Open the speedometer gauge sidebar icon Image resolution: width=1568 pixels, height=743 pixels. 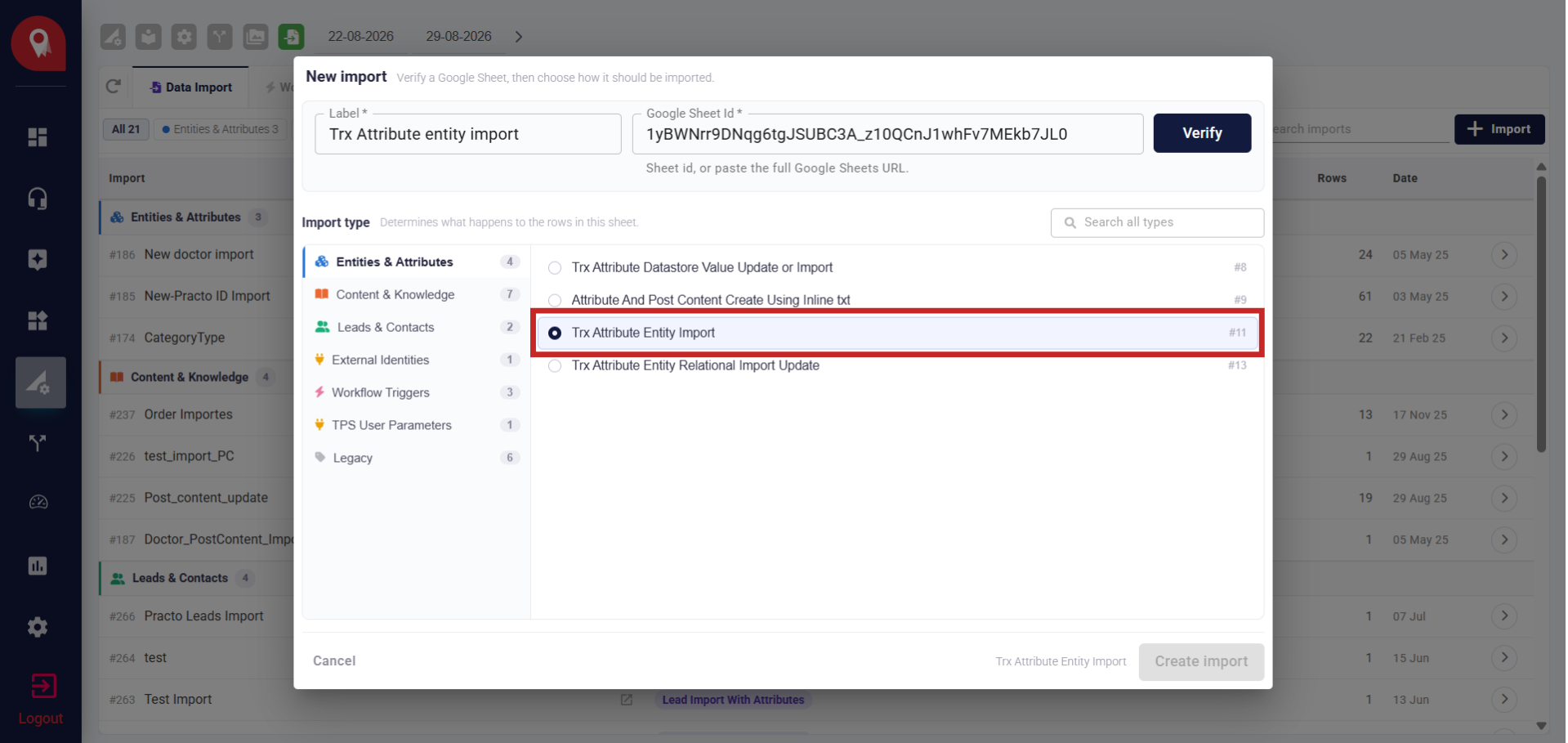(38, 503)
